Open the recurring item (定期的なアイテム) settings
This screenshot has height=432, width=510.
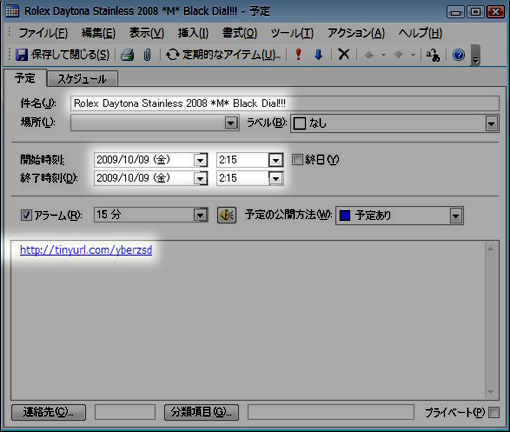click(x=223, y=55)
